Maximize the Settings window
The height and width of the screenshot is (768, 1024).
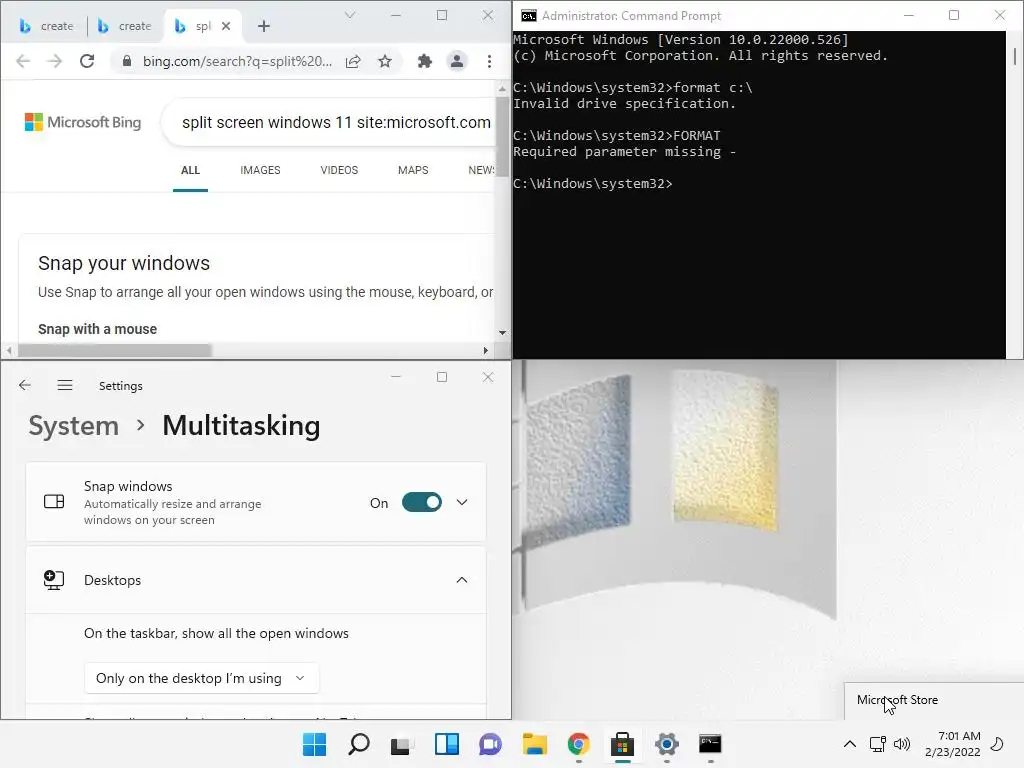point(442,377)
